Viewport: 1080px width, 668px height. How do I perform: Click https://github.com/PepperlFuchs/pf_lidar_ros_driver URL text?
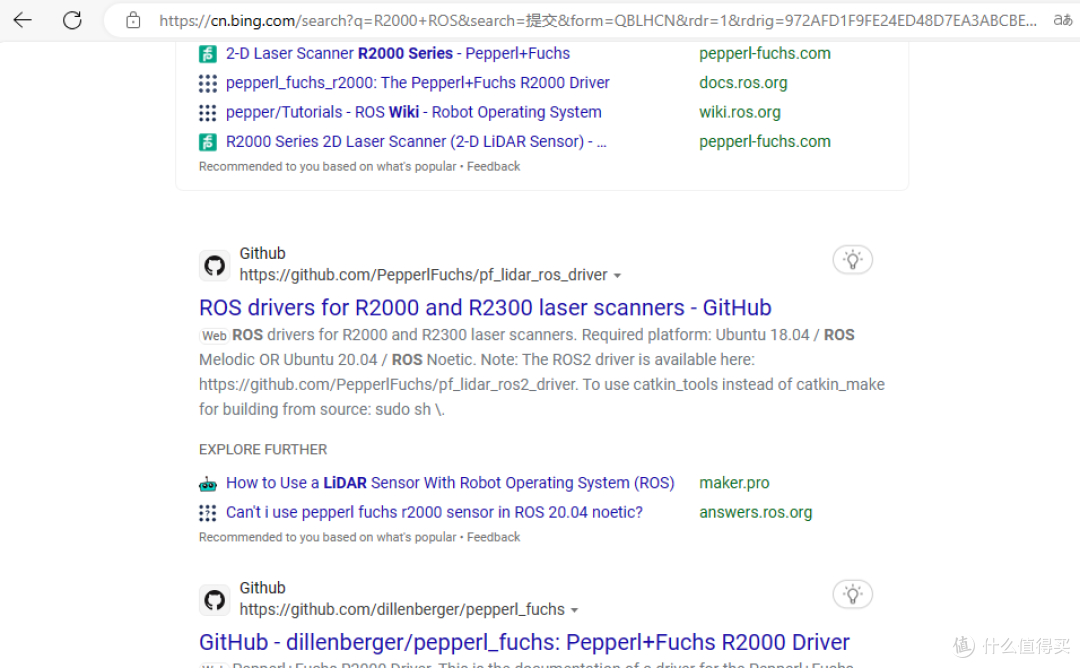[x=424, y=275]
